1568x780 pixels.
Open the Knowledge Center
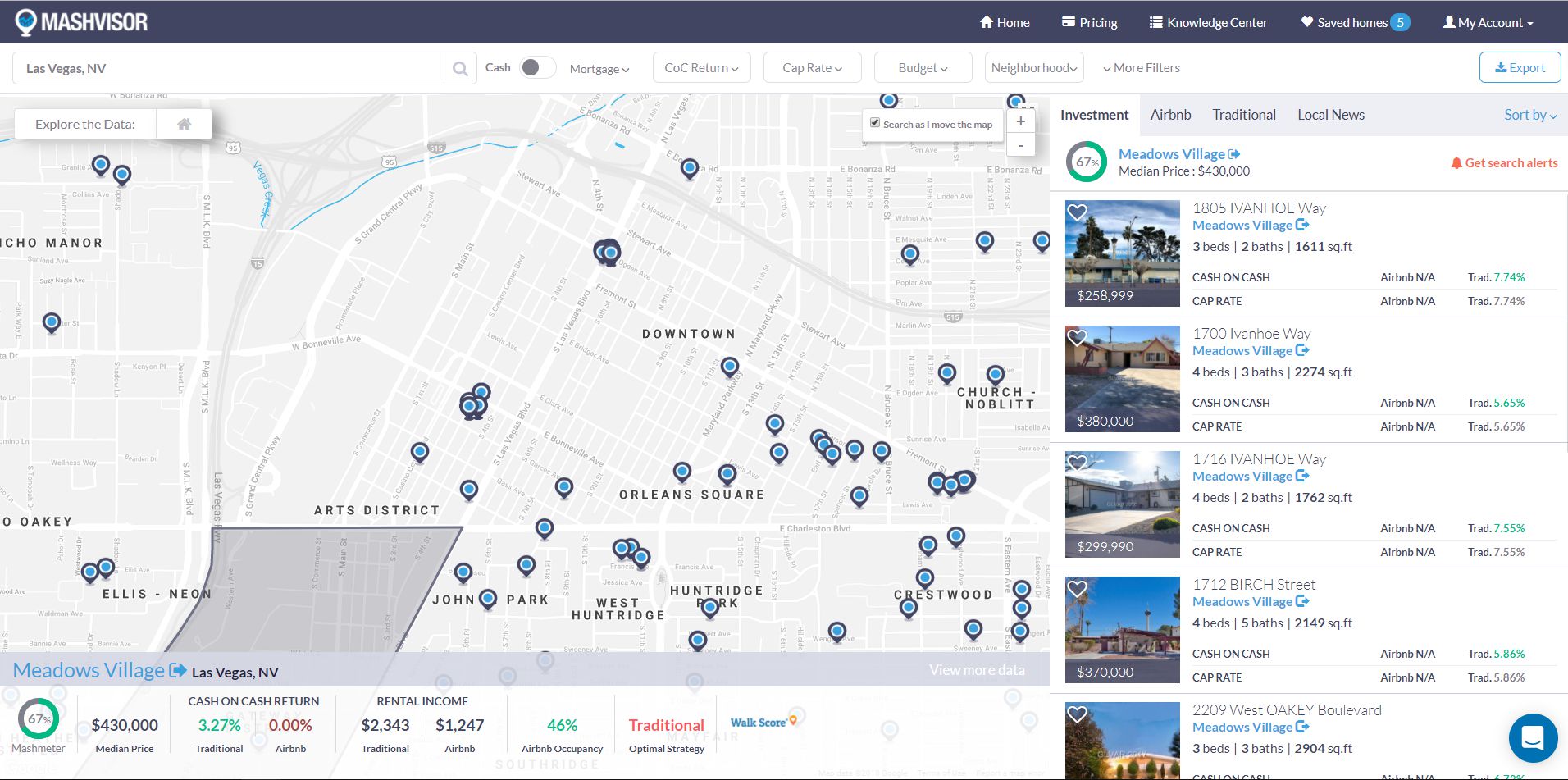pos(1209,22)
